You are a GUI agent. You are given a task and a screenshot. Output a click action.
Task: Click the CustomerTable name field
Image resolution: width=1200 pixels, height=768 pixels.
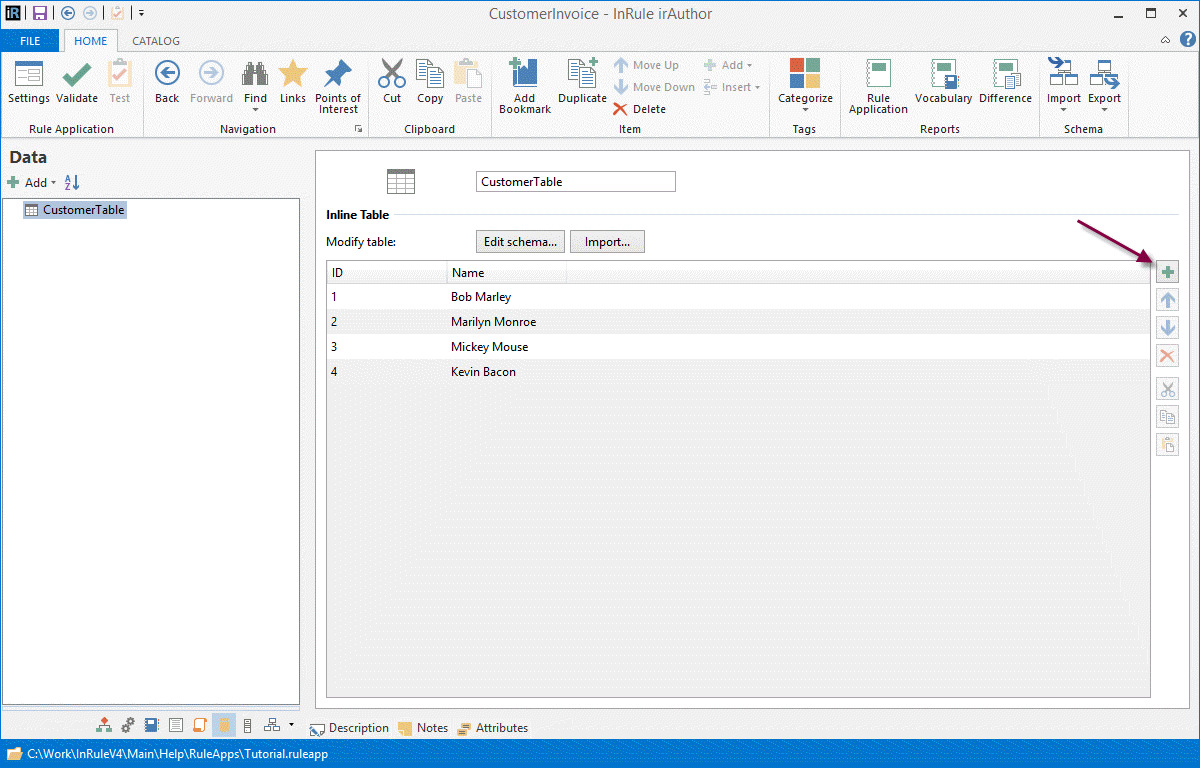point(575,182)
